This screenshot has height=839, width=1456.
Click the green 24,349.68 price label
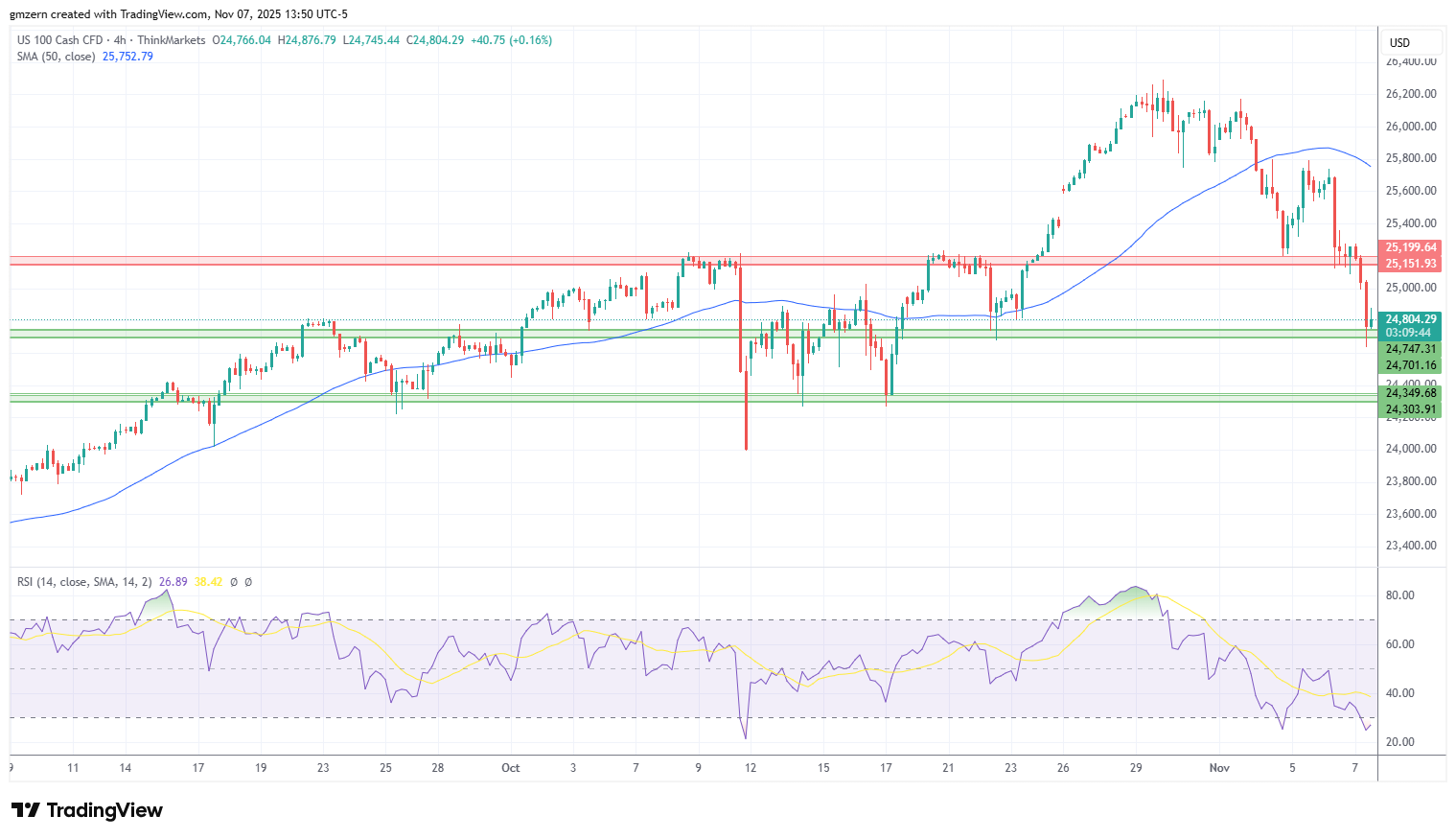point(1410,393)
